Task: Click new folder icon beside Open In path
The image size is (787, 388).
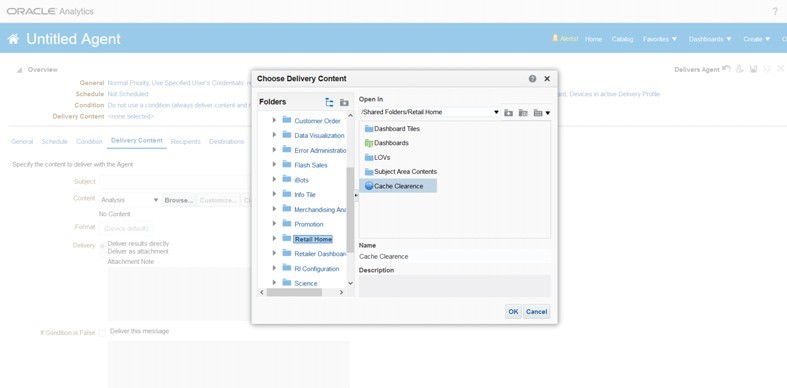Action: coord(522,112)
